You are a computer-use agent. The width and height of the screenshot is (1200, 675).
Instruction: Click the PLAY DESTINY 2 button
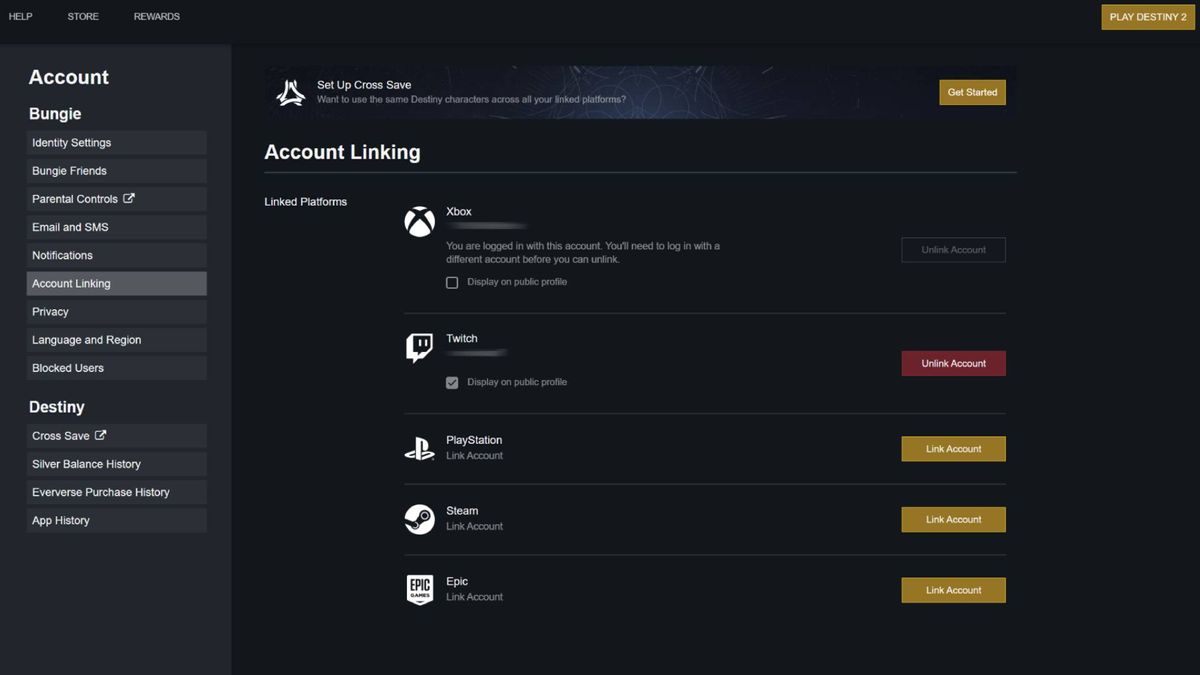pyautogui.click(x=1147, y=17)
